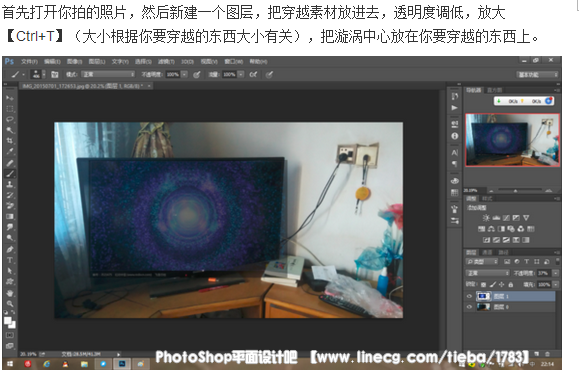Select layer 1 thumbnail in Layers panel

[x=483, y=296]
